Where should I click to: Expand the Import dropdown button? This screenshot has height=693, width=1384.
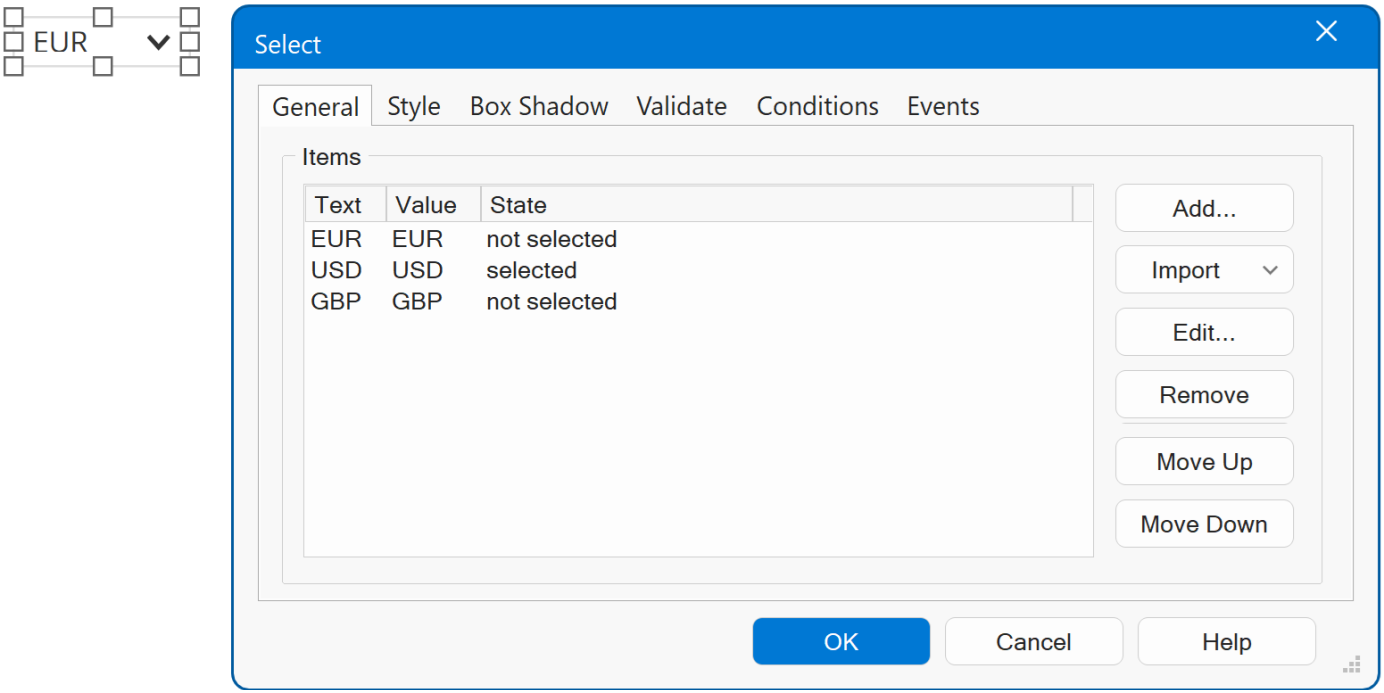coord(1203,271)
